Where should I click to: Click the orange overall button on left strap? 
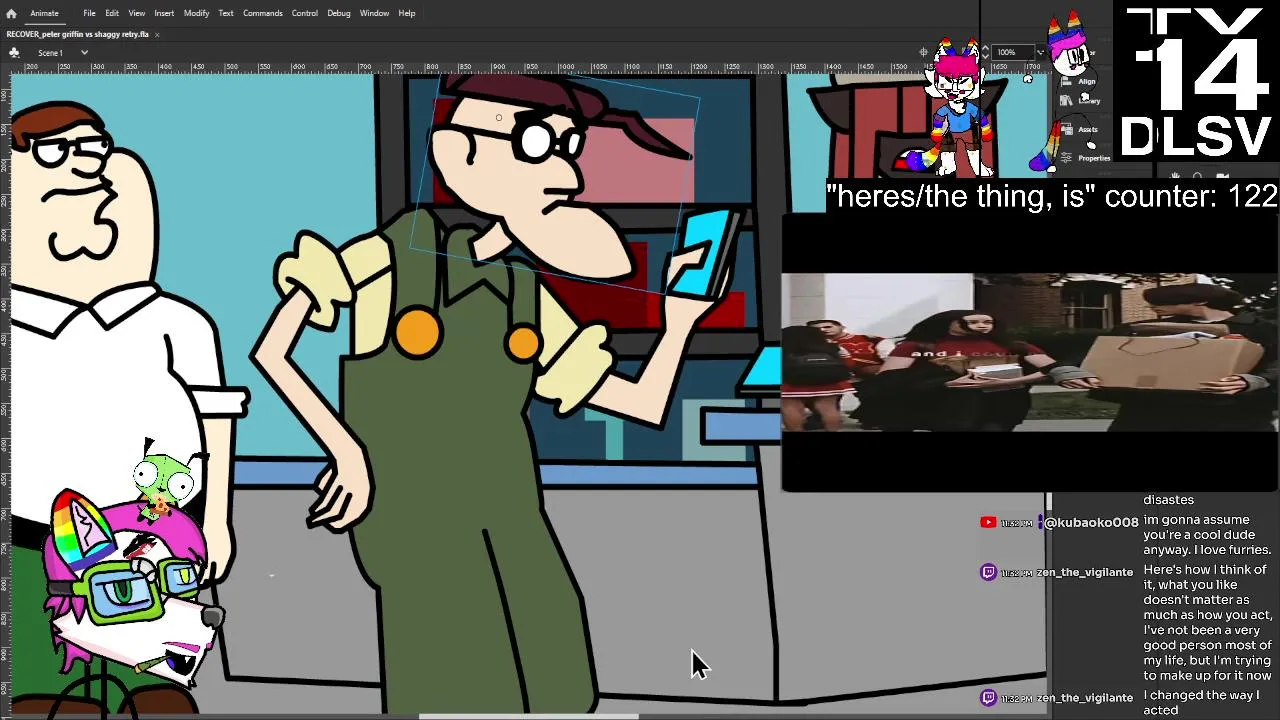pos(417,332)
